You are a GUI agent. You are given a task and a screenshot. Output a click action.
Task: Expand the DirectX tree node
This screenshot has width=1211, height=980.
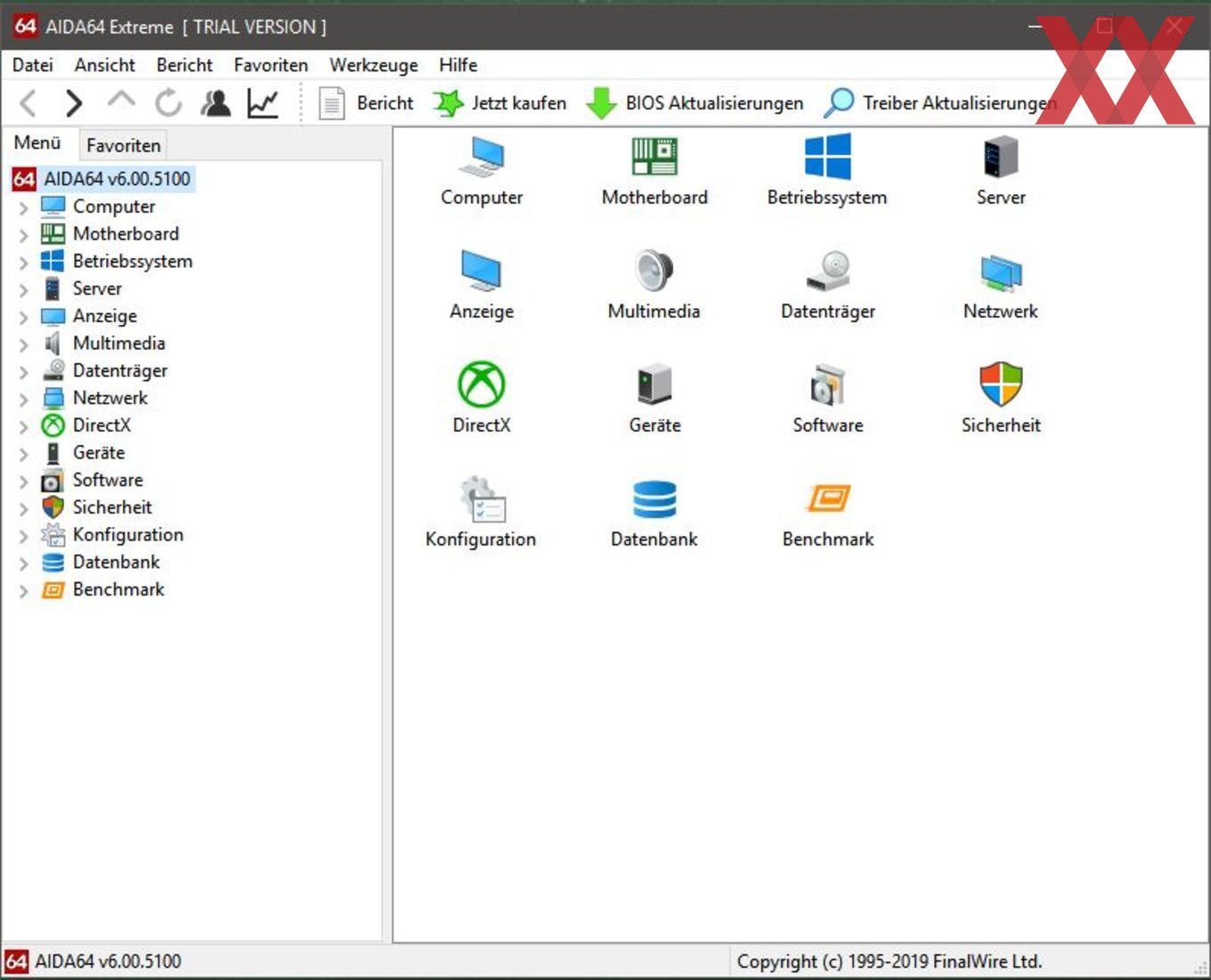point(24,427)
